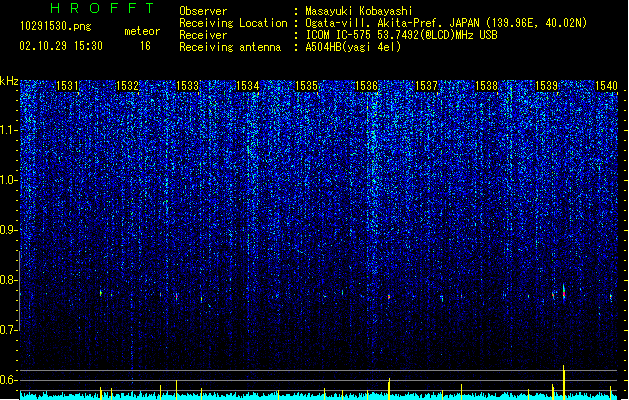629x400 pixels.
Task: Click the 1540 time marker
Action: [606, 85]
